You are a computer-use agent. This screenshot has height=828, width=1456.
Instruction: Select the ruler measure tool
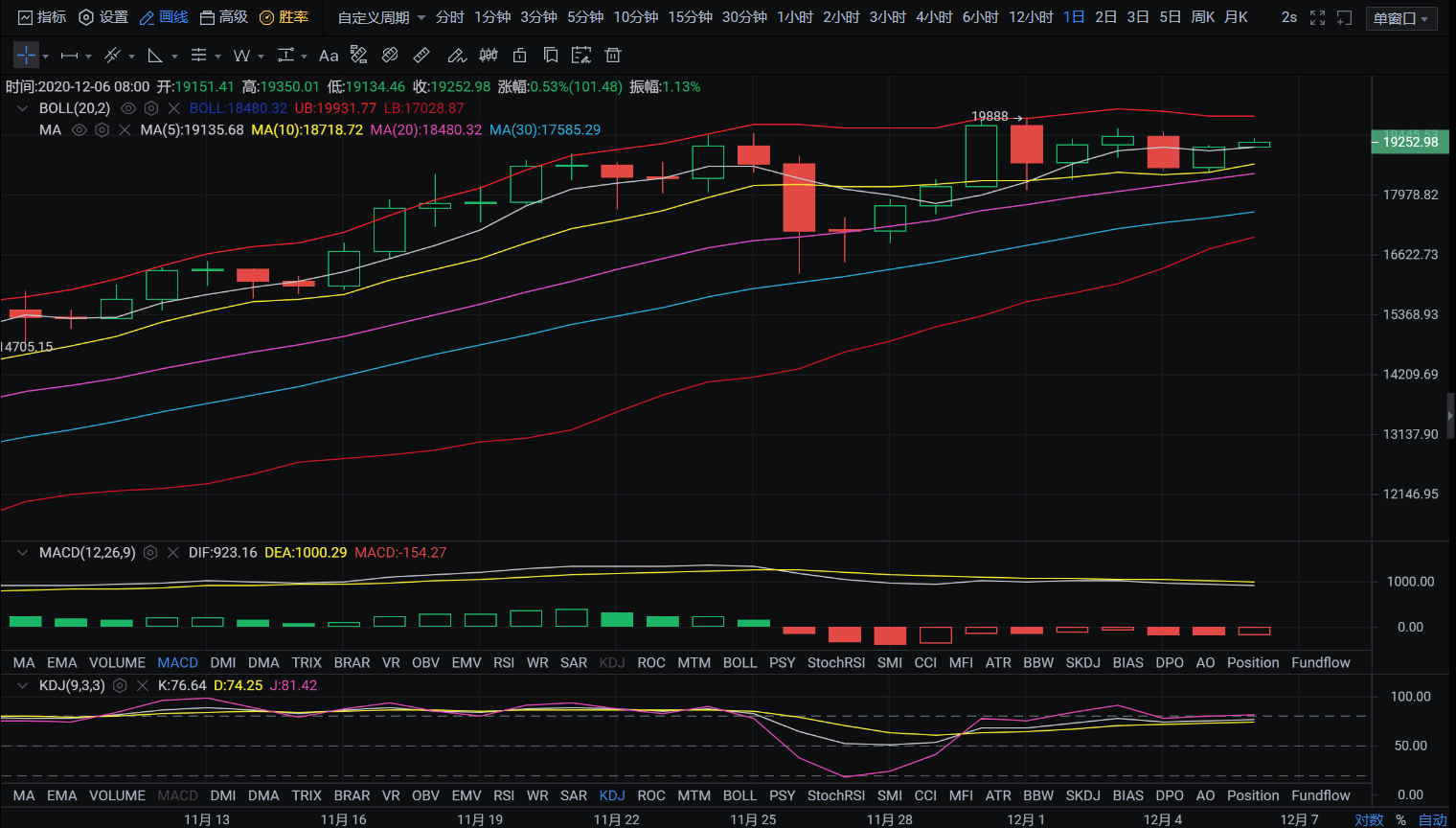pos(421,56)
